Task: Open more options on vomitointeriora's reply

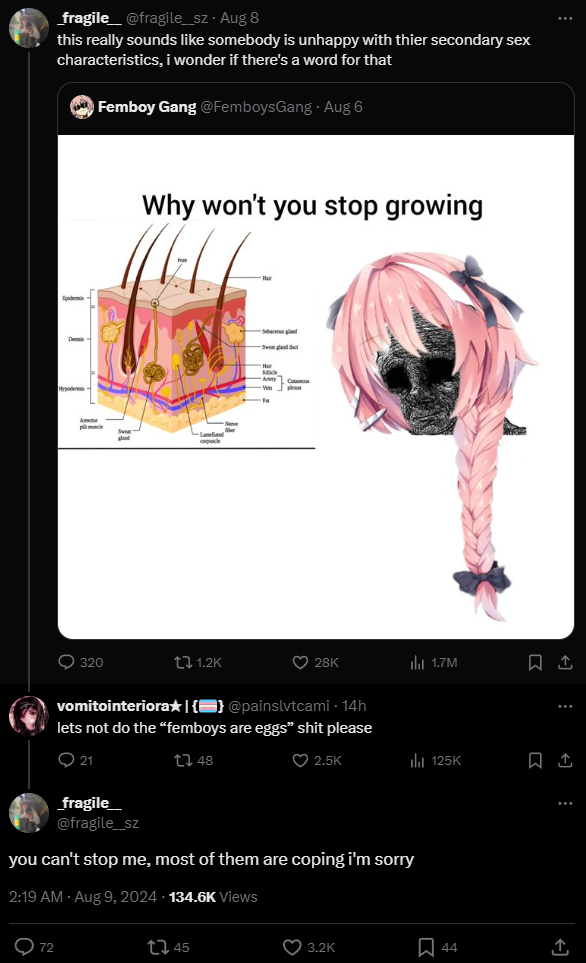Action: pos(565,706)
